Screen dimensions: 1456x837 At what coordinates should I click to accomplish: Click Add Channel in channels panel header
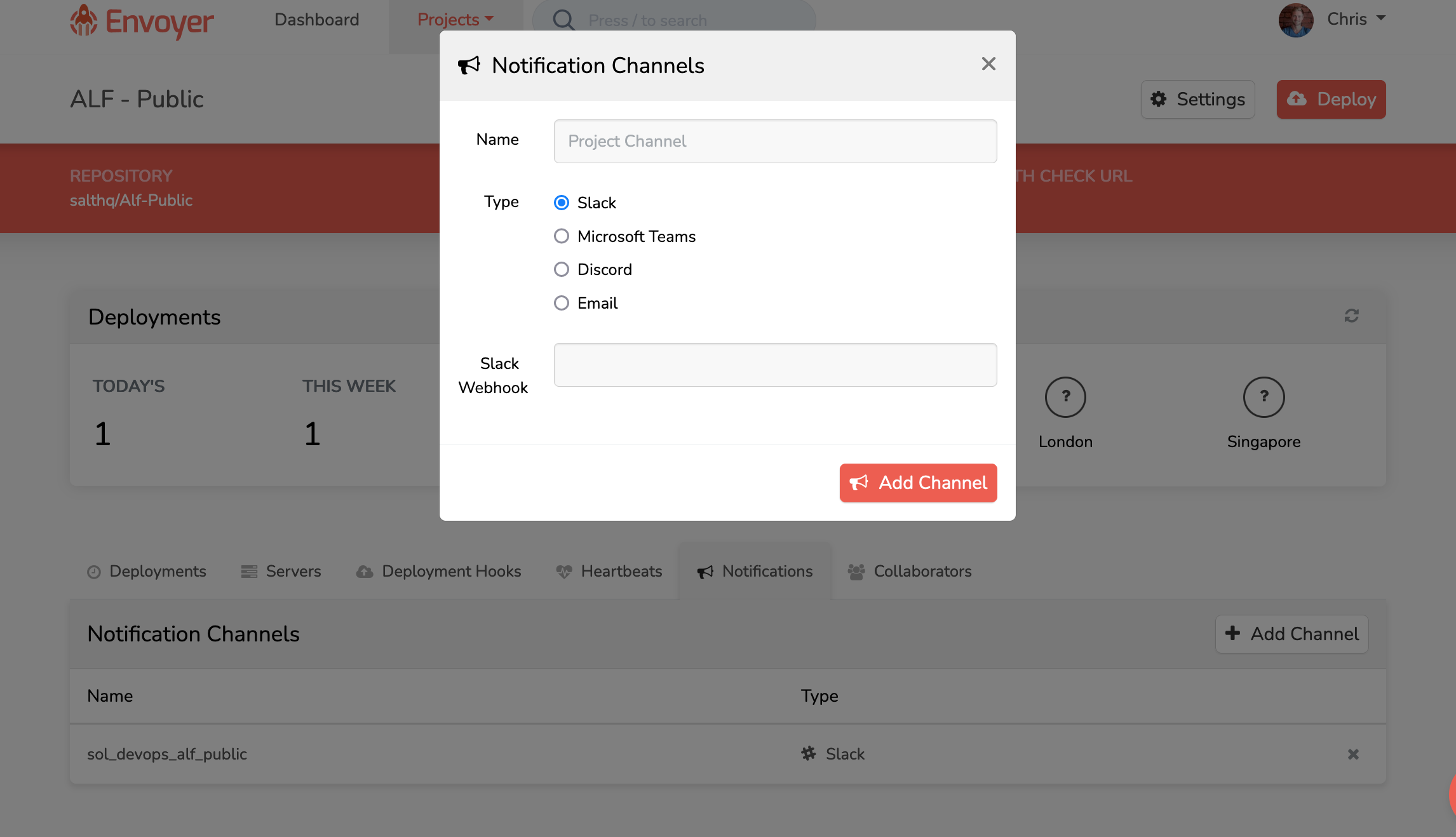point(1291,634)
